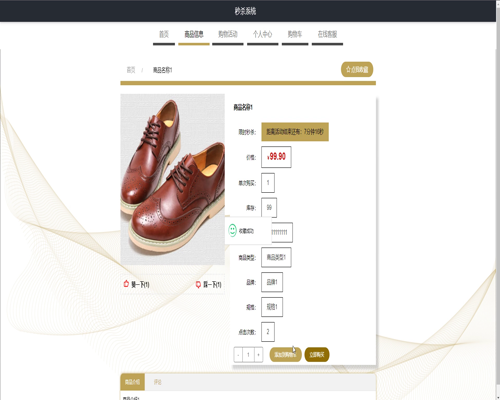Click the thumbs-down 踩一下 icon
The height and width of the screenshot is (400, 500).
point(198,284)
